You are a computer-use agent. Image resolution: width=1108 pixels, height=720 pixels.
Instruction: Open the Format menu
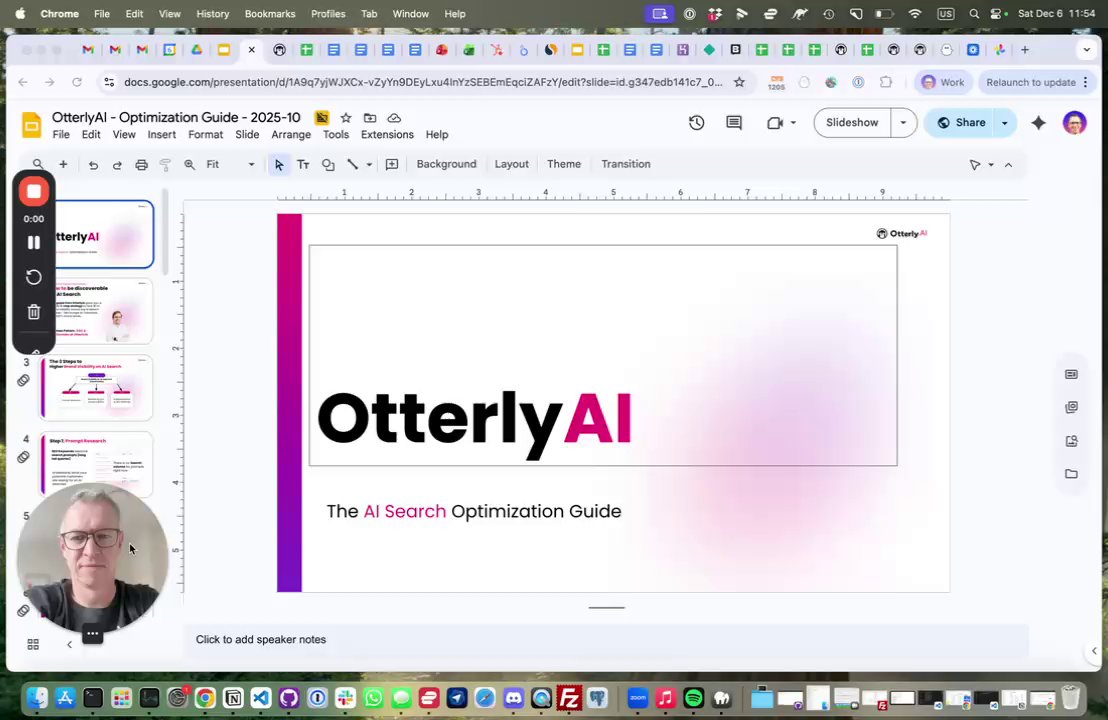[x=206, y=134]
